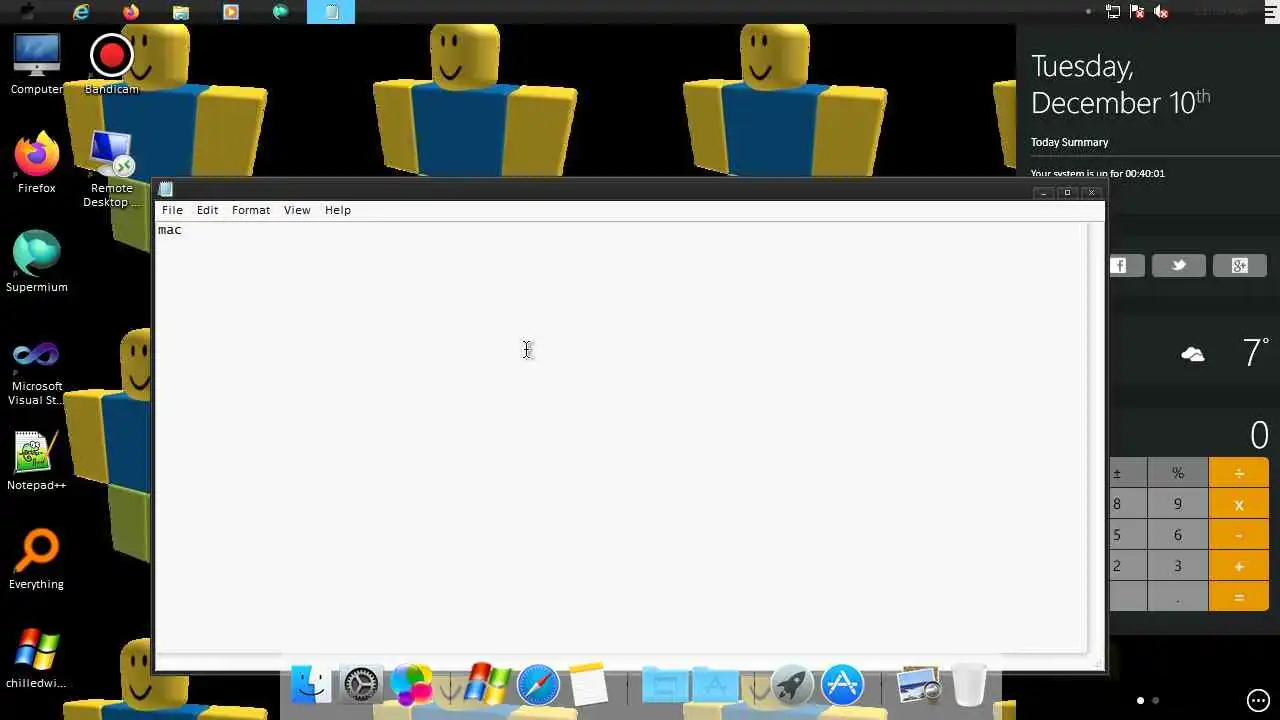This screenshot has height=720, width=1280.
Task: Open the Applications folder in dock
Action: 716,685
